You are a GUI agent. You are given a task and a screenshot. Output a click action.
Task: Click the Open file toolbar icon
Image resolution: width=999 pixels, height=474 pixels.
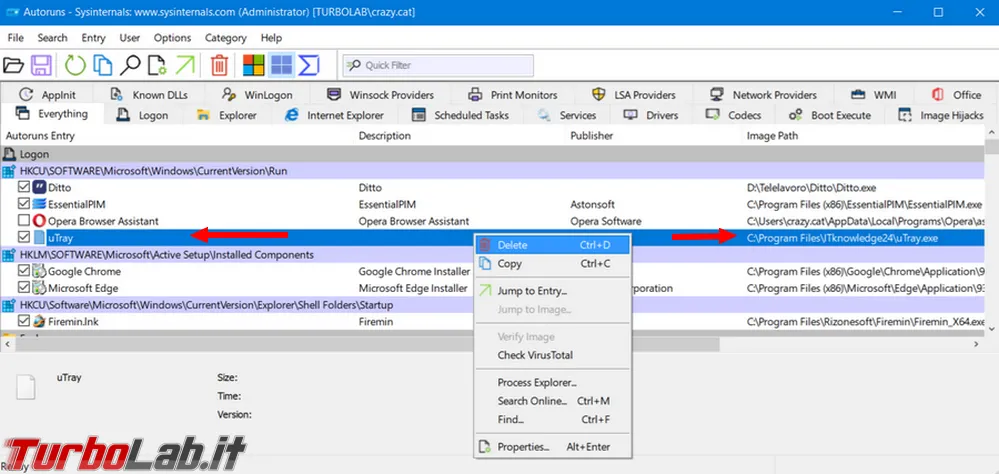13,65
